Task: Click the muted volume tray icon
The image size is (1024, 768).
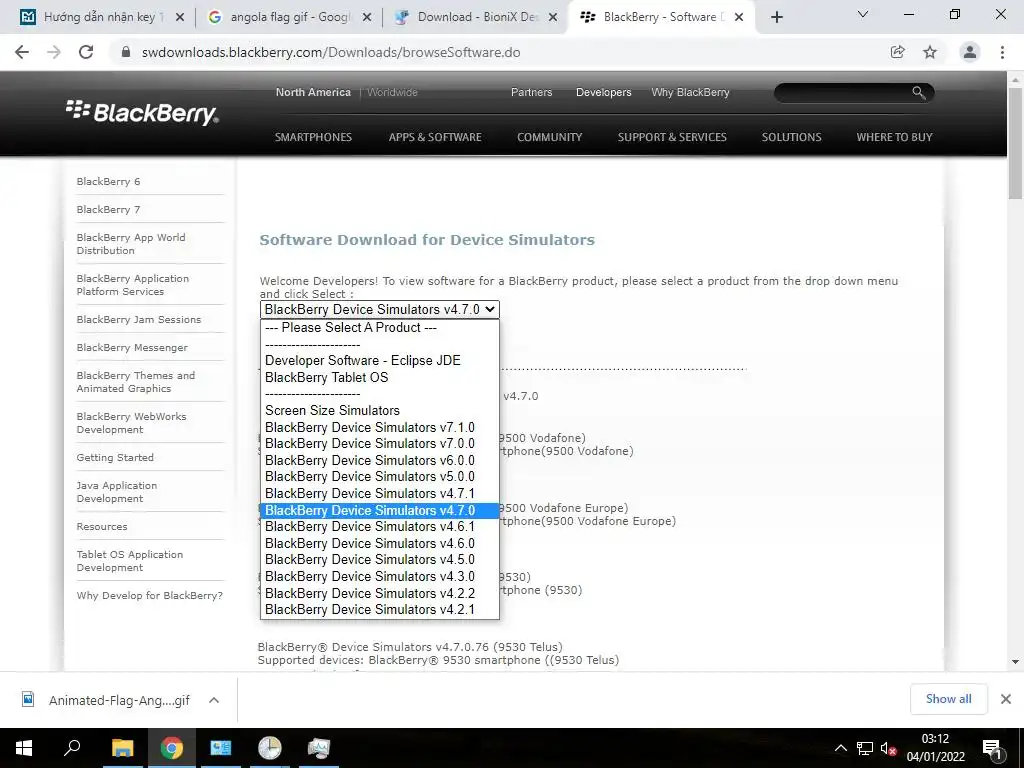Action: pyautogui.click(x=888, y=748)
